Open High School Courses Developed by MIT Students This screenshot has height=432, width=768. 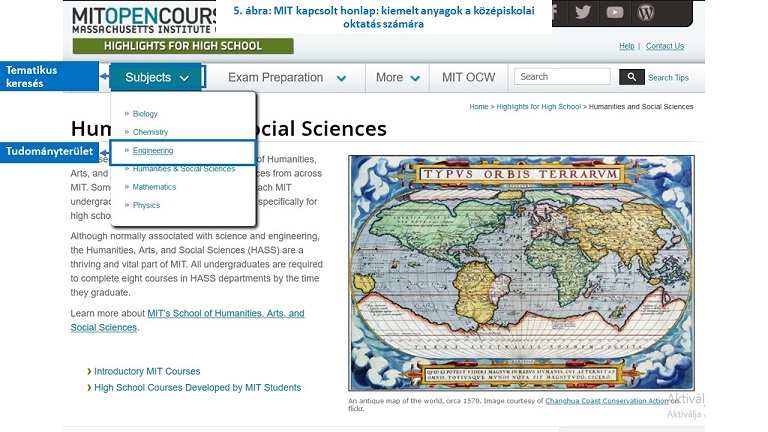click(x=197, y=387)
